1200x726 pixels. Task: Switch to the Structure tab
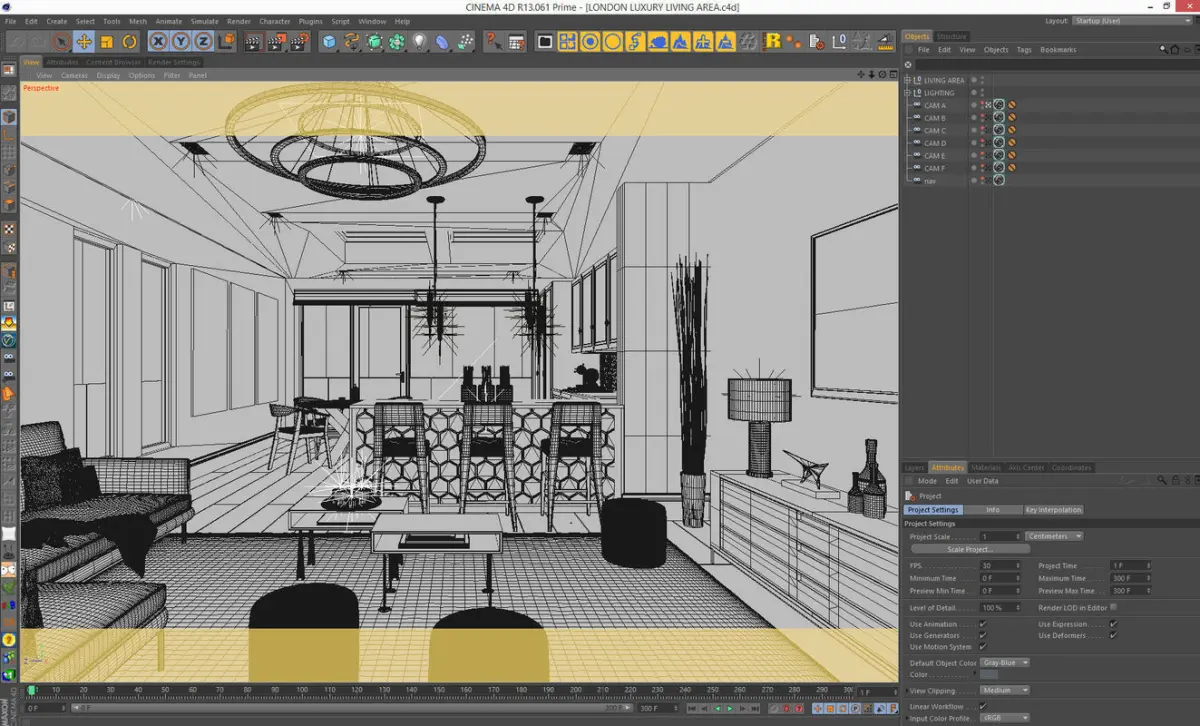pos(951,36)
